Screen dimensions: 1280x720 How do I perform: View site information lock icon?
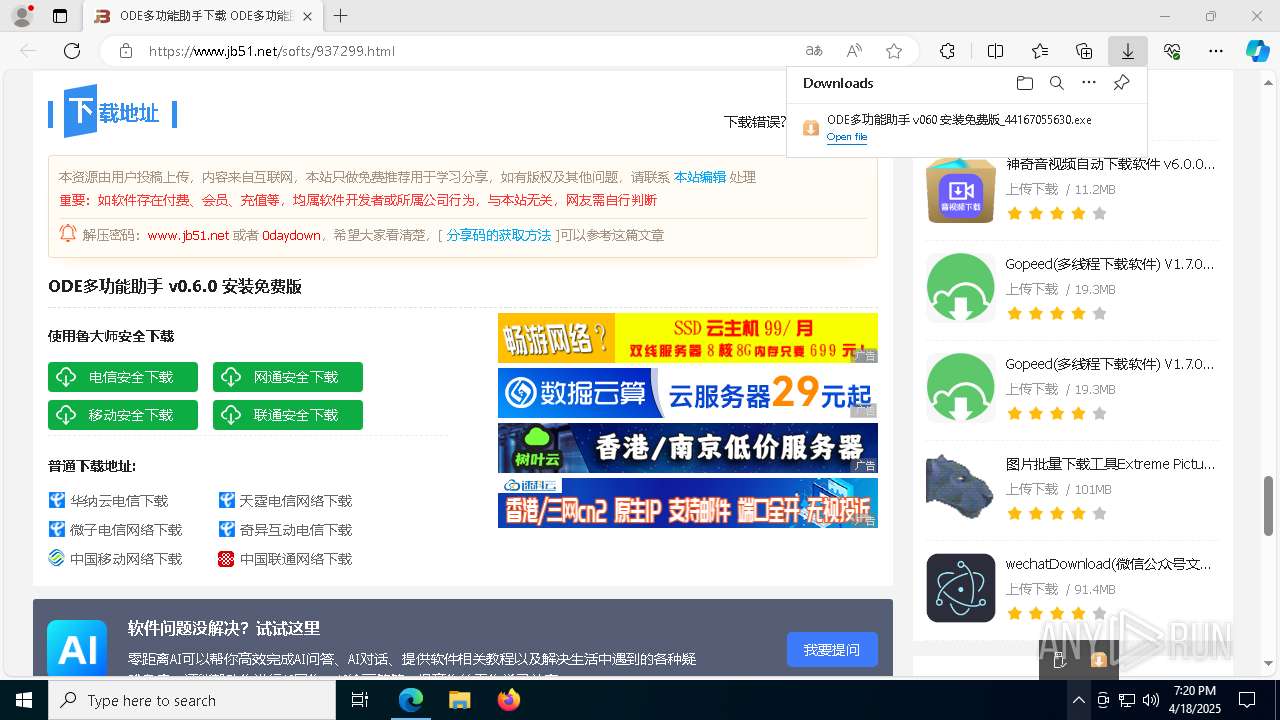point(126,51)
